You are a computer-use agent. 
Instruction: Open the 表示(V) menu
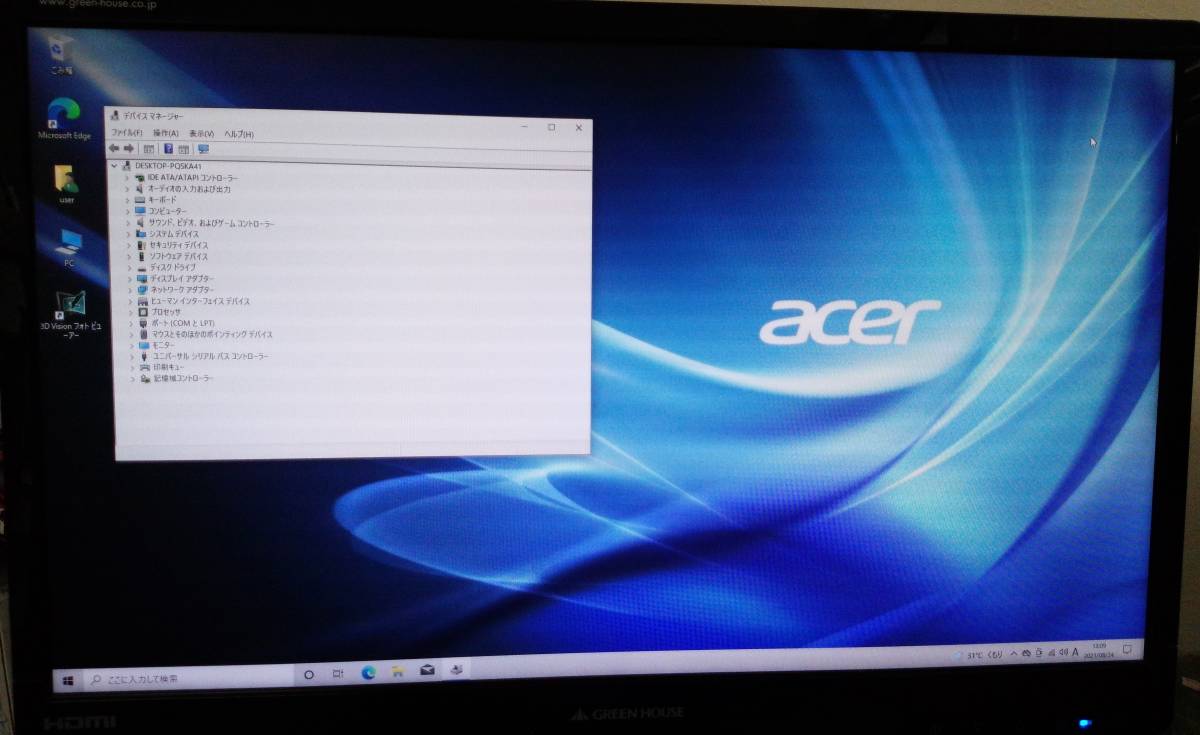tap(201, 133)
